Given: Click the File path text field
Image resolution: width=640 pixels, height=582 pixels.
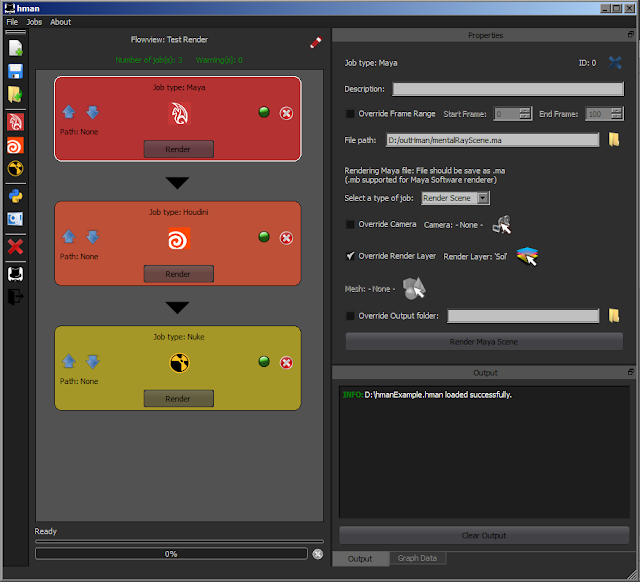Looking at the screenshot, I should [x=493, y=140].
